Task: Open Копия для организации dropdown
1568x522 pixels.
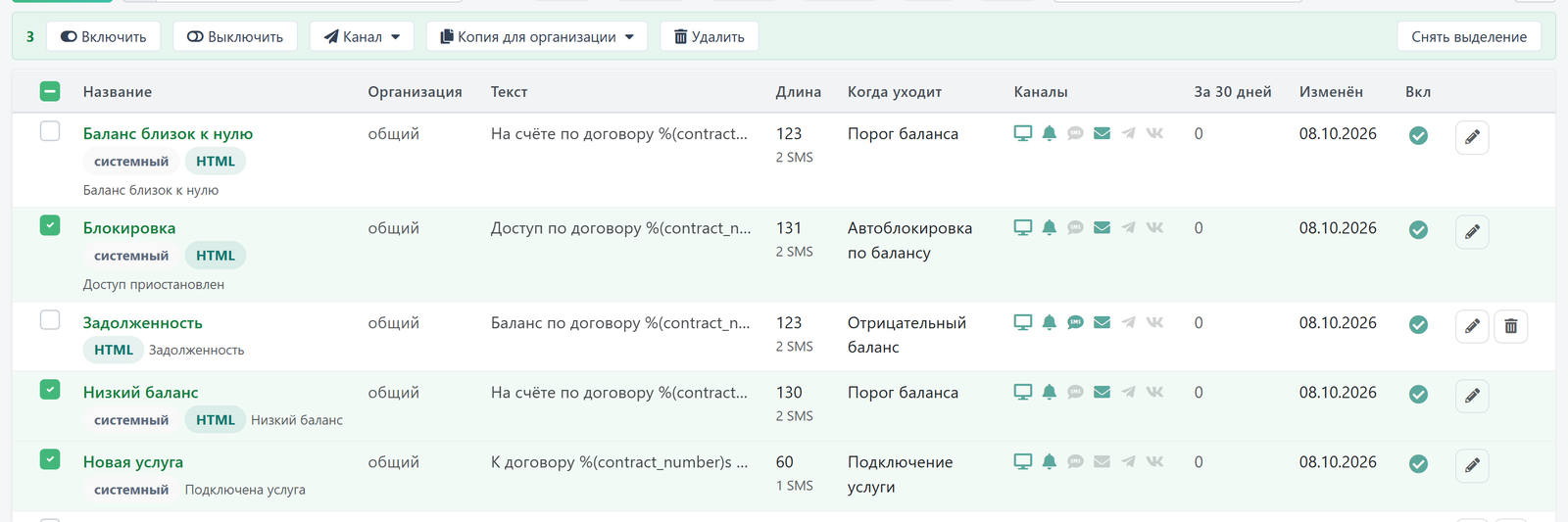Action: 536,36
